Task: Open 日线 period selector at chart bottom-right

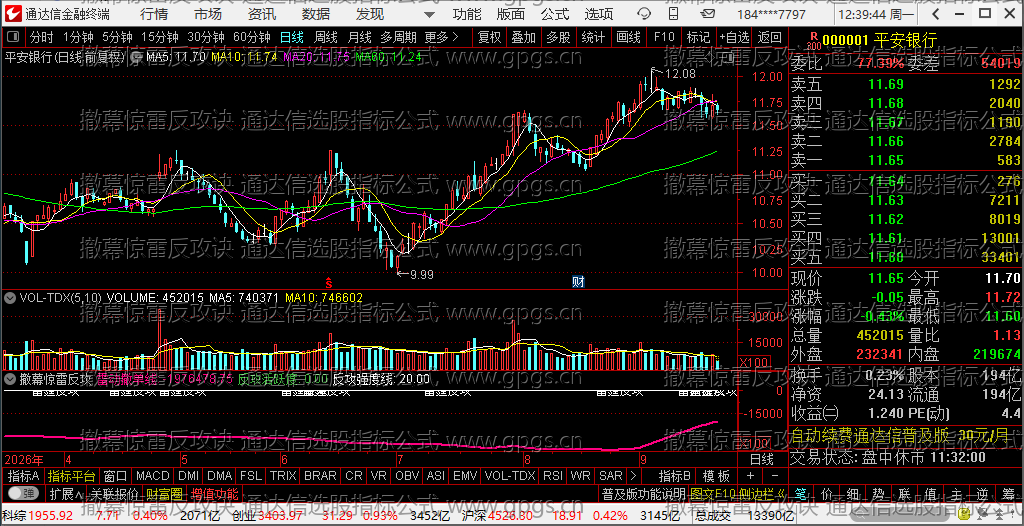Action: pyautogui.click(x=761, y=458)
